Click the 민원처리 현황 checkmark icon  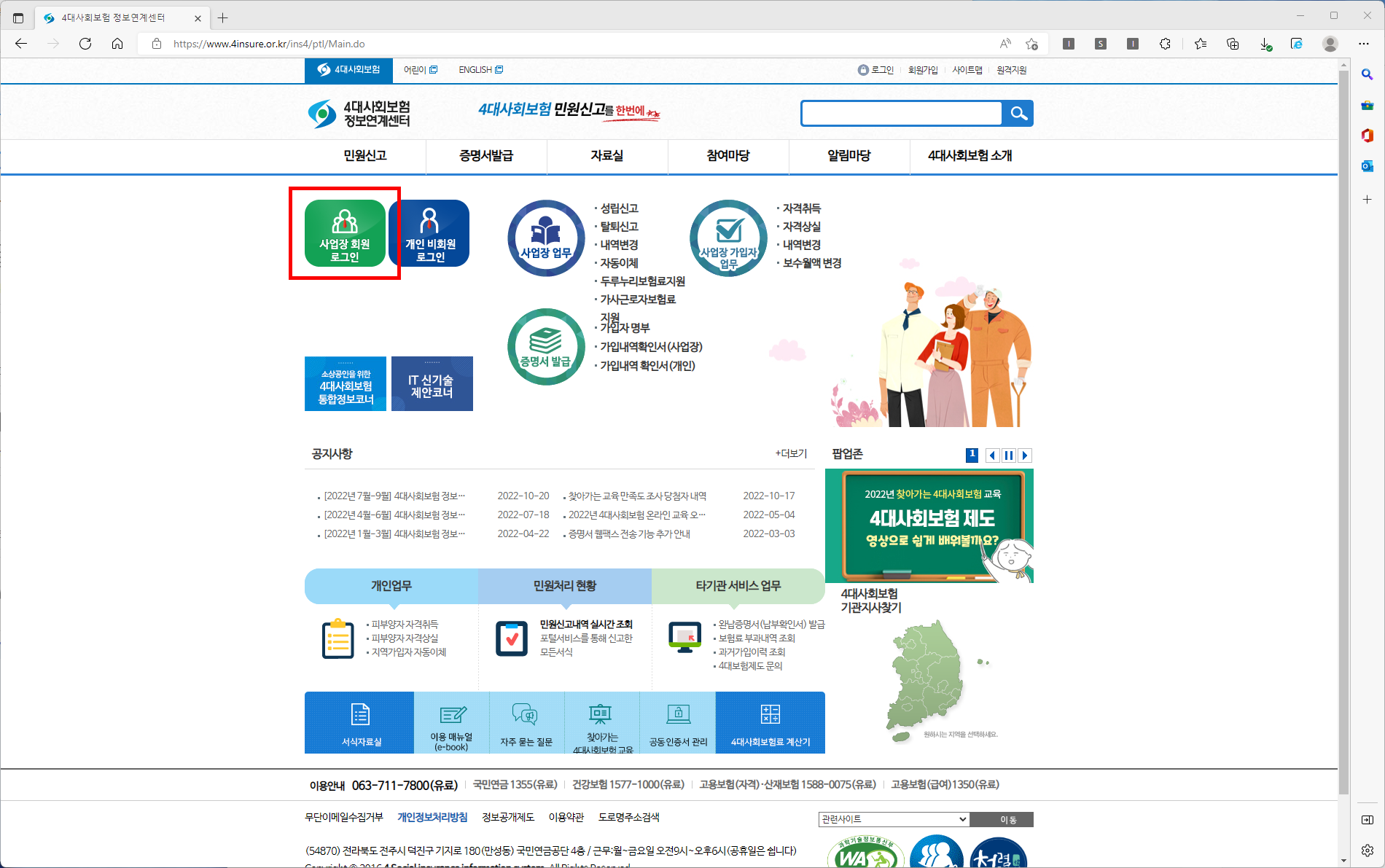(x=512, y=639)
